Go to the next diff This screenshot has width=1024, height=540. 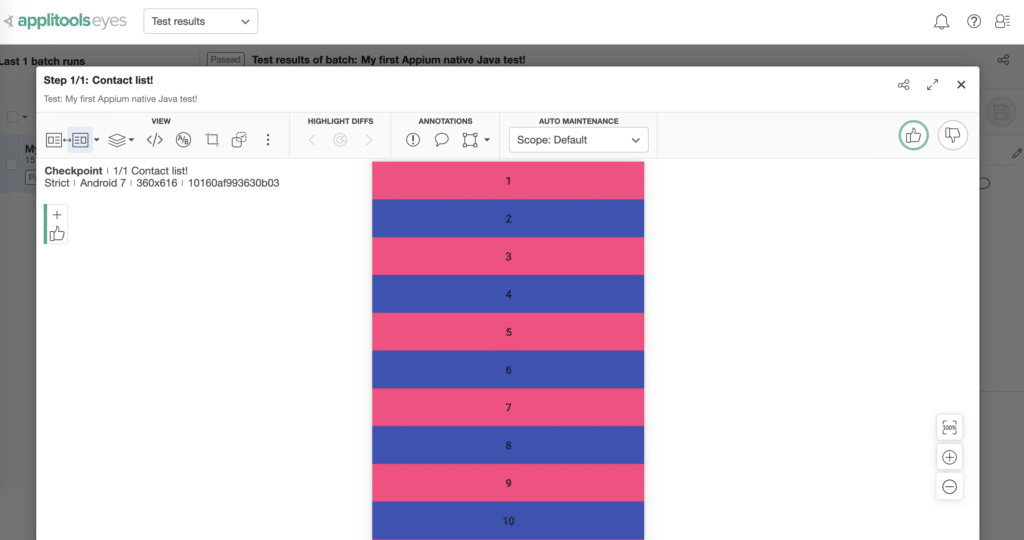[369, 140]
